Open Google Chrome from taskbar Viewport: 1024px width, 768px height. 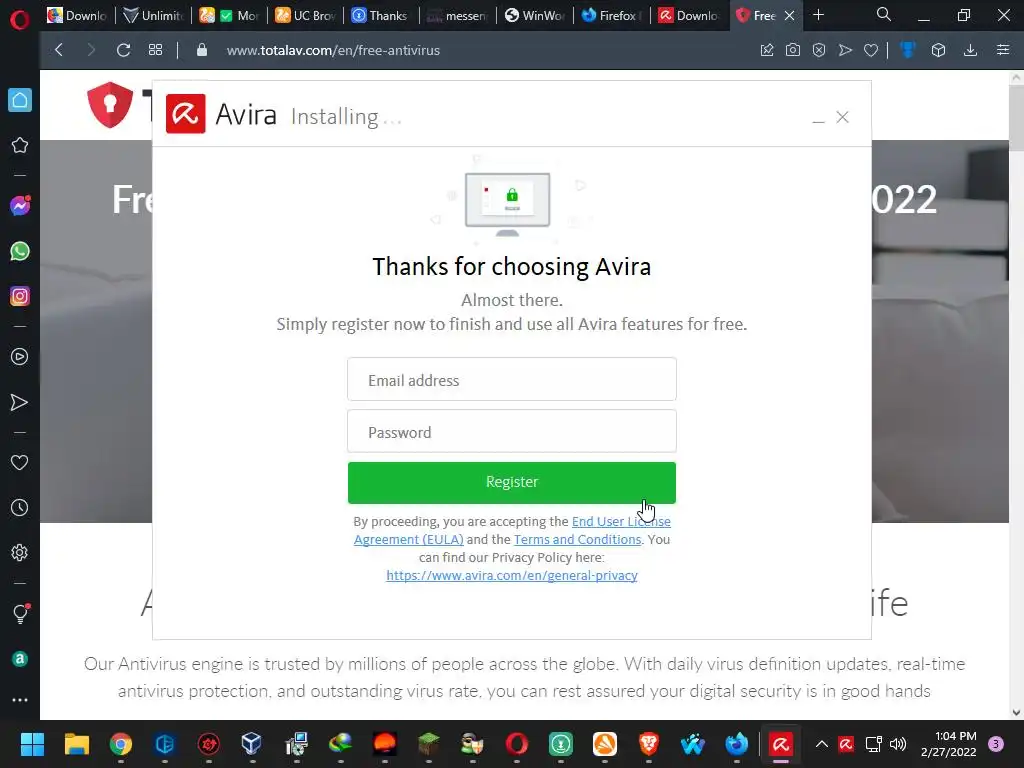tap(121, 744)
